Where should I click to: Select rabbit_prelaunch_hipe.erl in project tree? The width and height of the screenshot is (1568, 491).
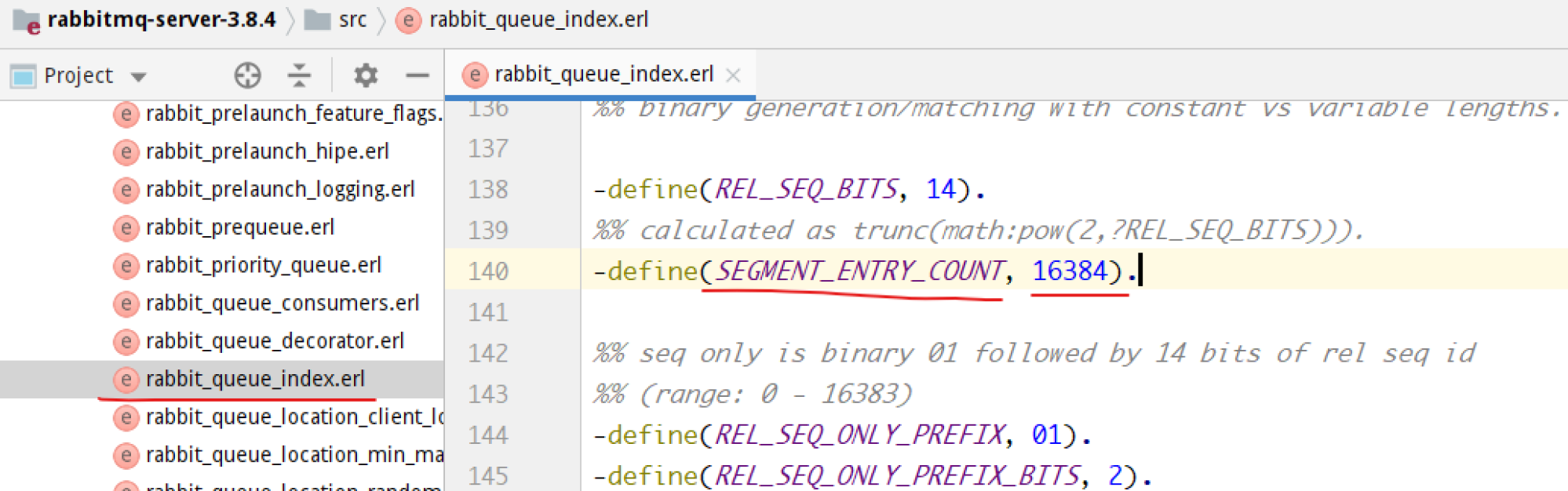tap(267, 151)
